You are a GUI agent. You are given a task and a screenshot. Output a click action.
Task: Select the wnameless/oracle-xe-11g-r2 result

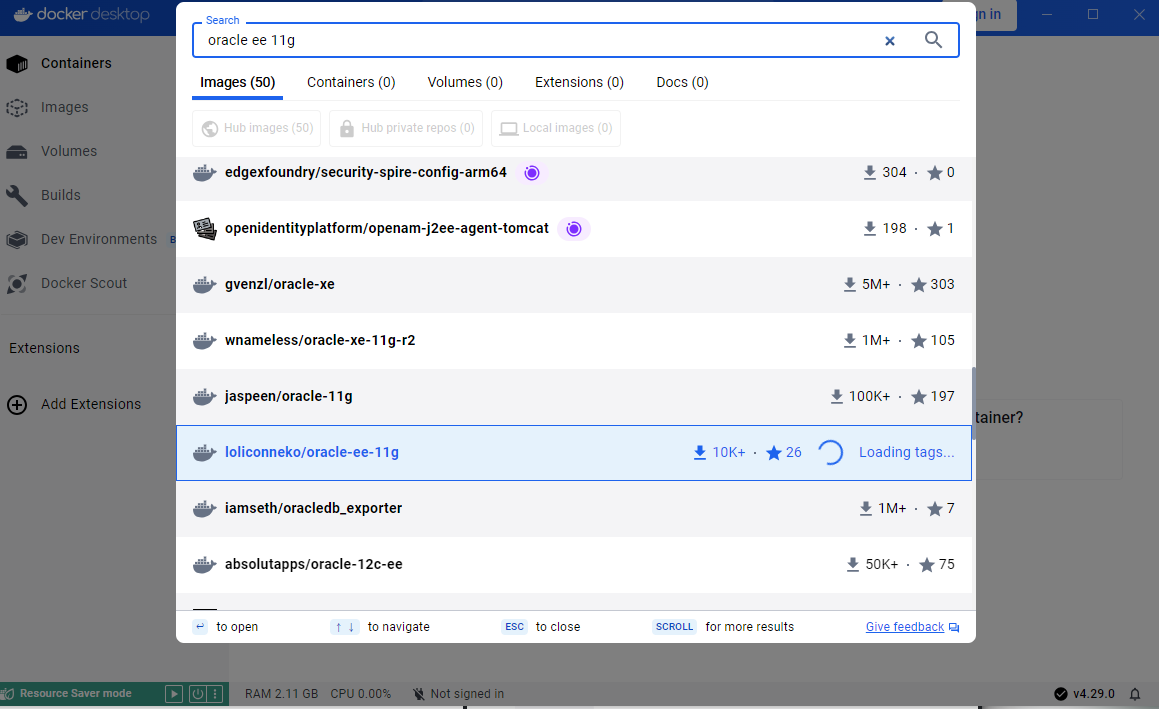574,341
